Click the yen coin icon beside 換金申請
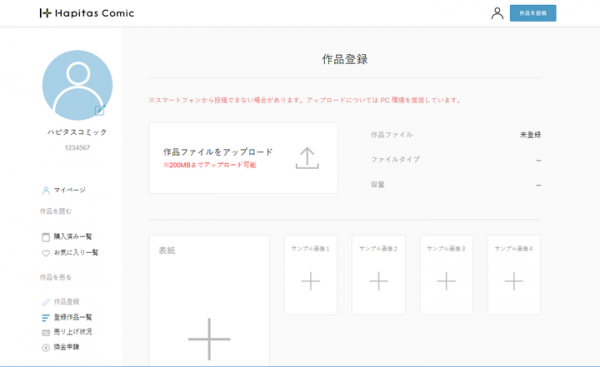 pos(46,347)
